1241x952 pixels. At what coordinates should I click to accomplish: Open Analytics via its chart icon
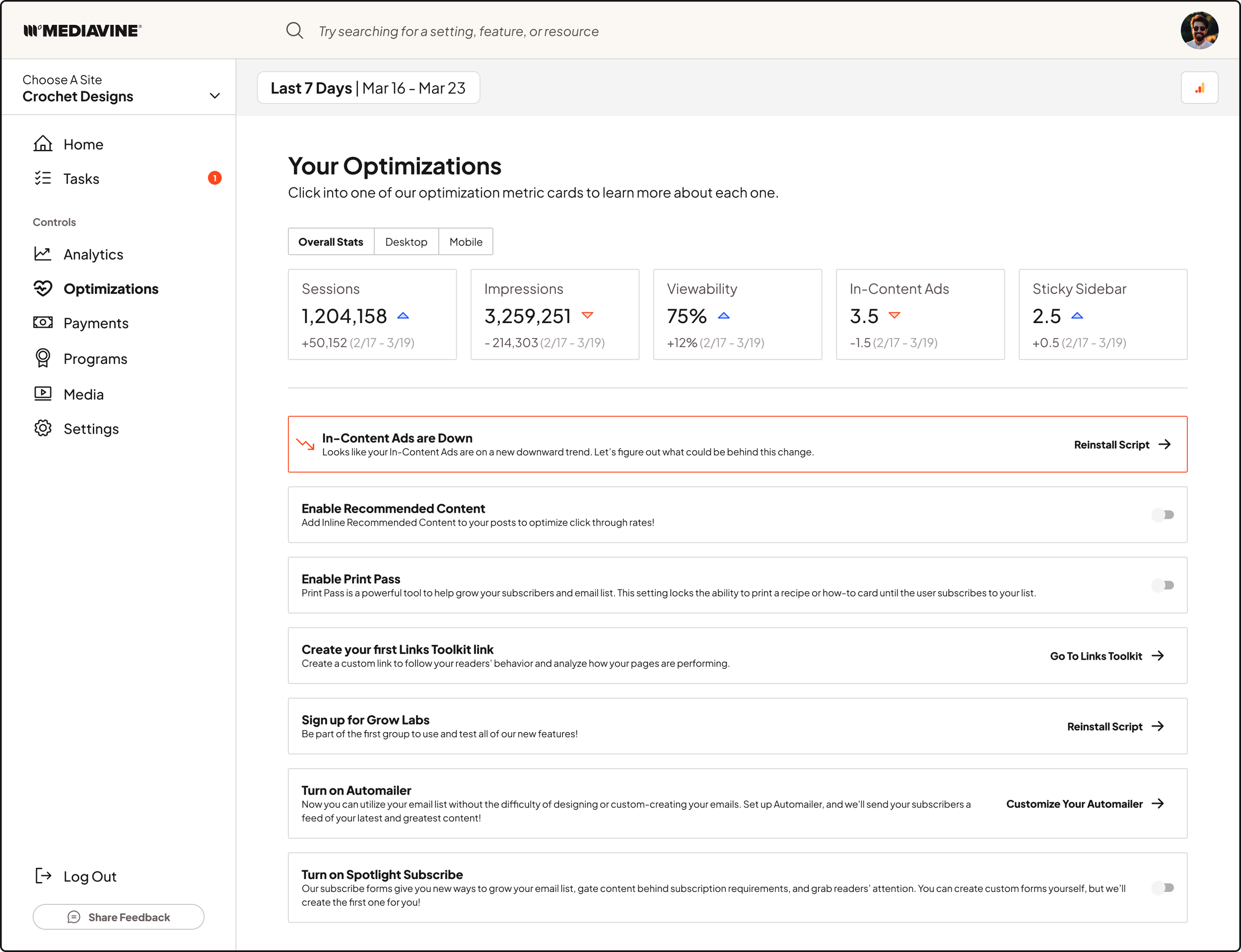(43, 254)
